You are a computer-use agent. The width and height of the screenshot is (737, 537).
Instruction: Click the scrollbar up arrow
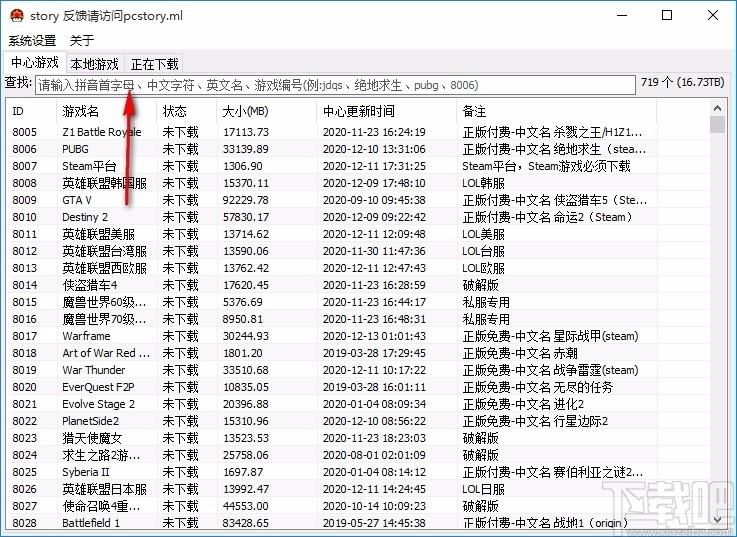click(x=717, y=108)
